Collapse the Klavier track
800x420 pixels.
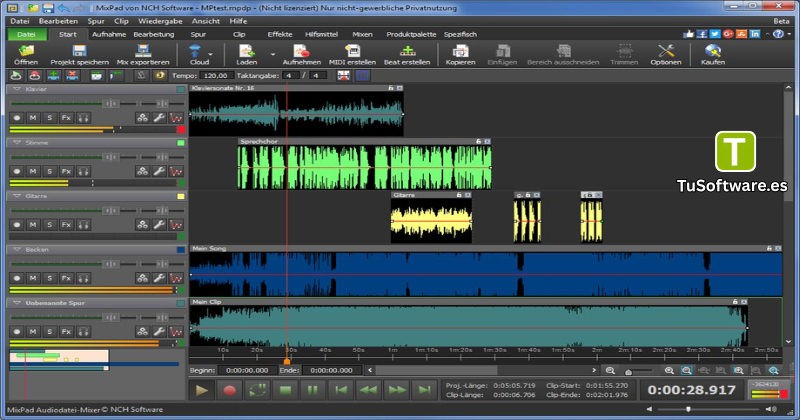coord(16,89)
